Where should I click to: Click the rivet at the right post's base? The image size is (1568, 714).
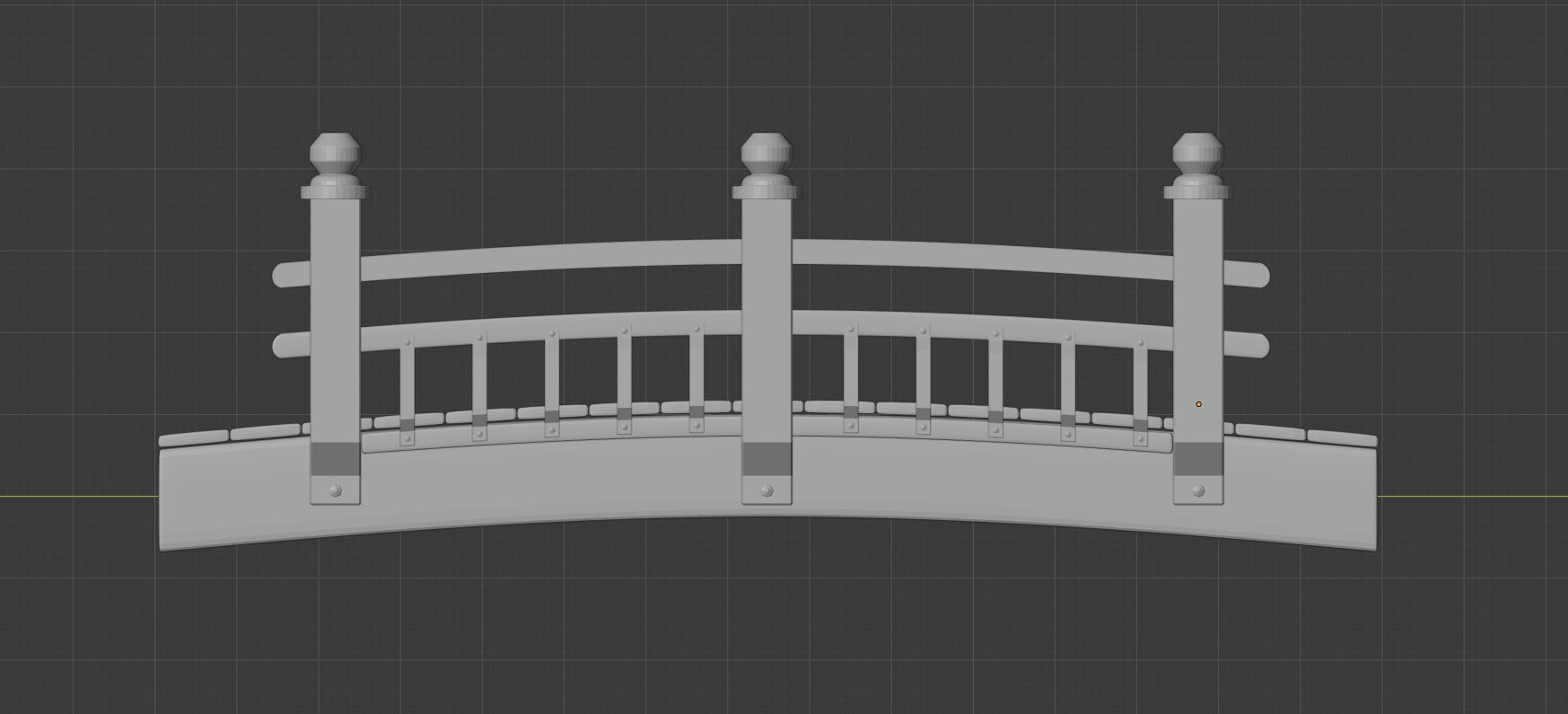[1198, 490]
